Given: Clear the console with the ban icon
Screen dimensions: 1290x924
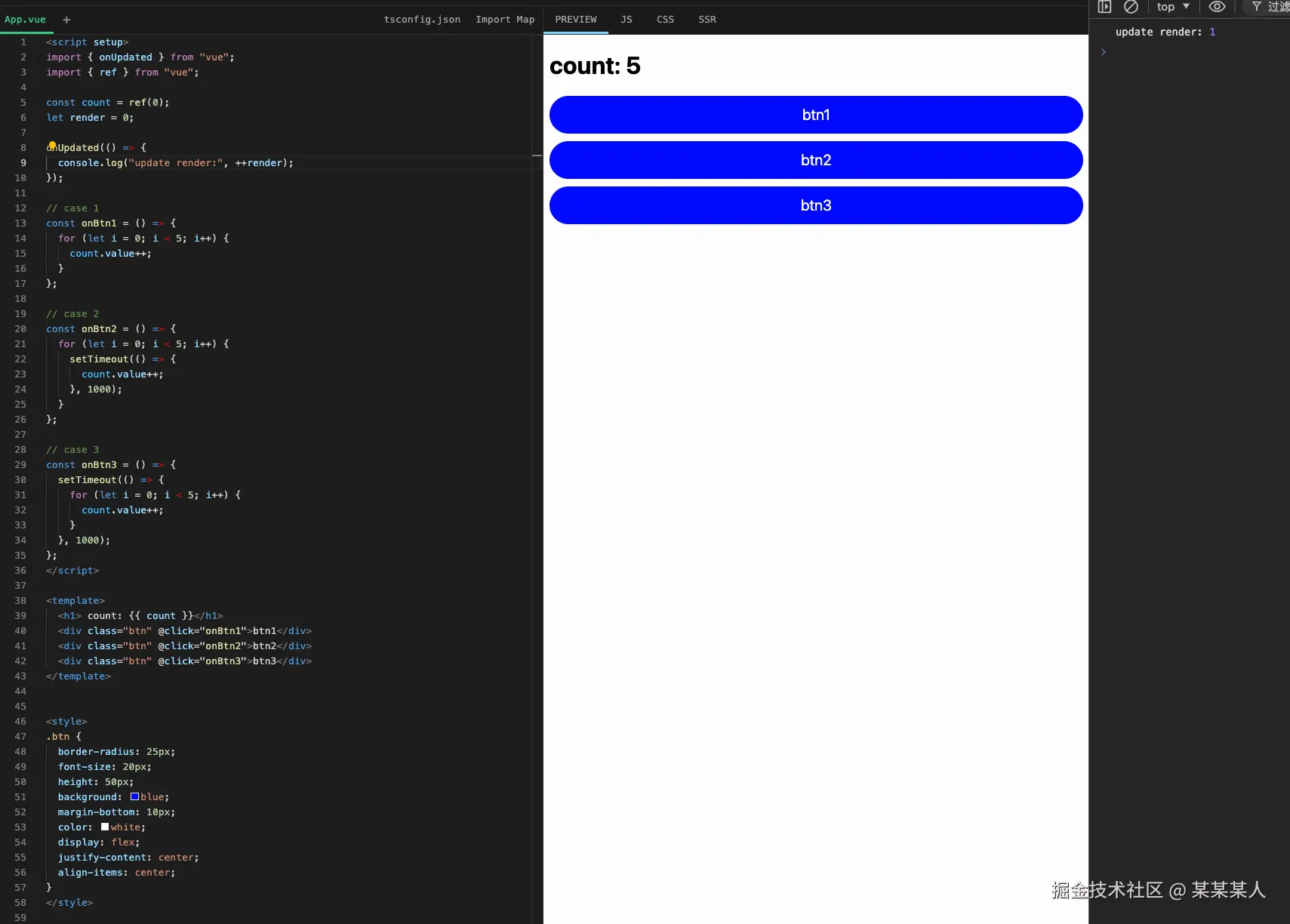Looking at the screenshot, I should point(1131,7).
